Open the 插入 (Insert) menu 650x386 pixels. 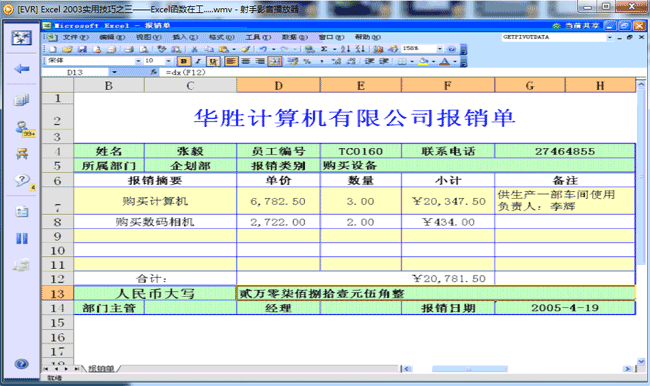click(185, 37)
